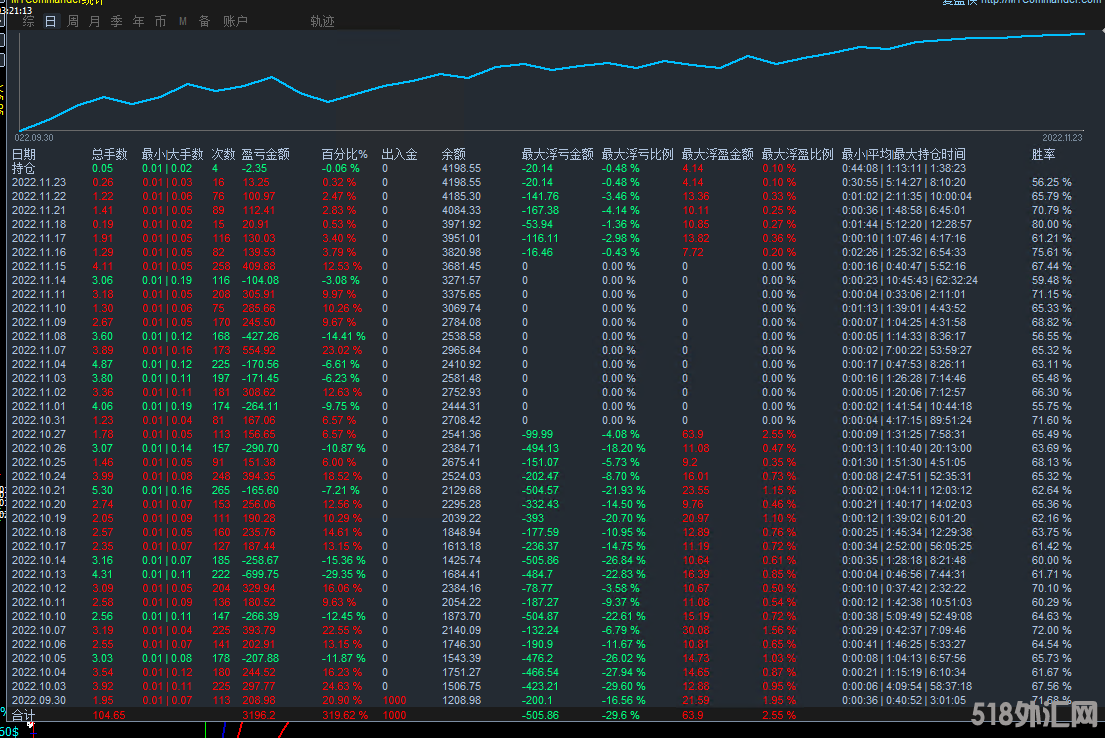Screen dimensions: 1105x738
Task: Click the 合计 totals row label
Action: 23,716
